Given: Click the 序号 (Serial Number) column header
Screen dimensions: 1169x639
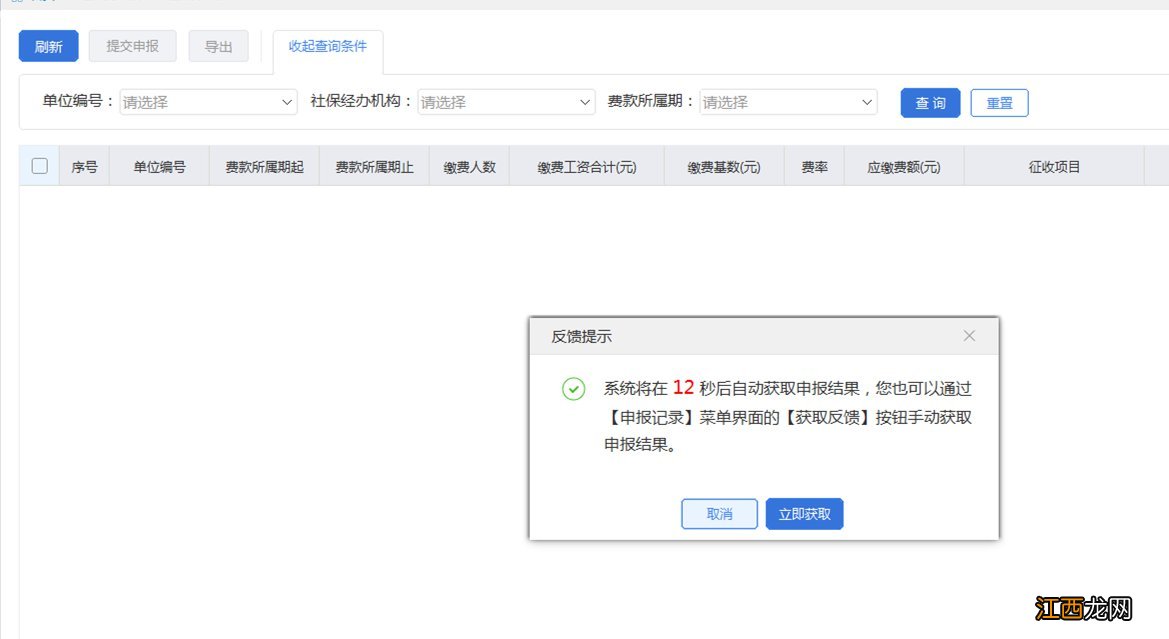Looking at the screenshot, I should (x=84, y=165).
